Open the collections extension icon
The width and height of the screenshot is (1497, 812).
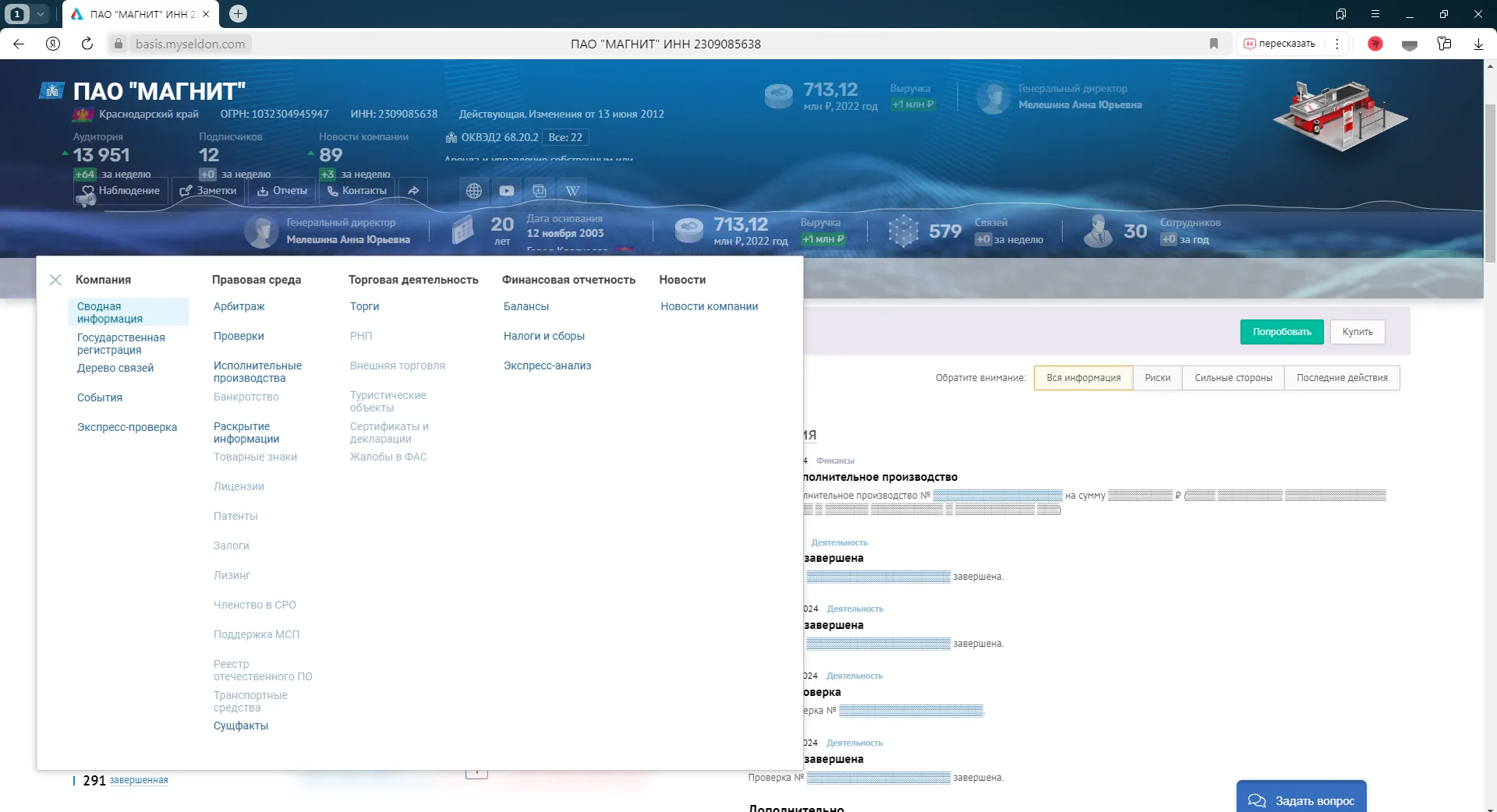(x=1444, y=44)
